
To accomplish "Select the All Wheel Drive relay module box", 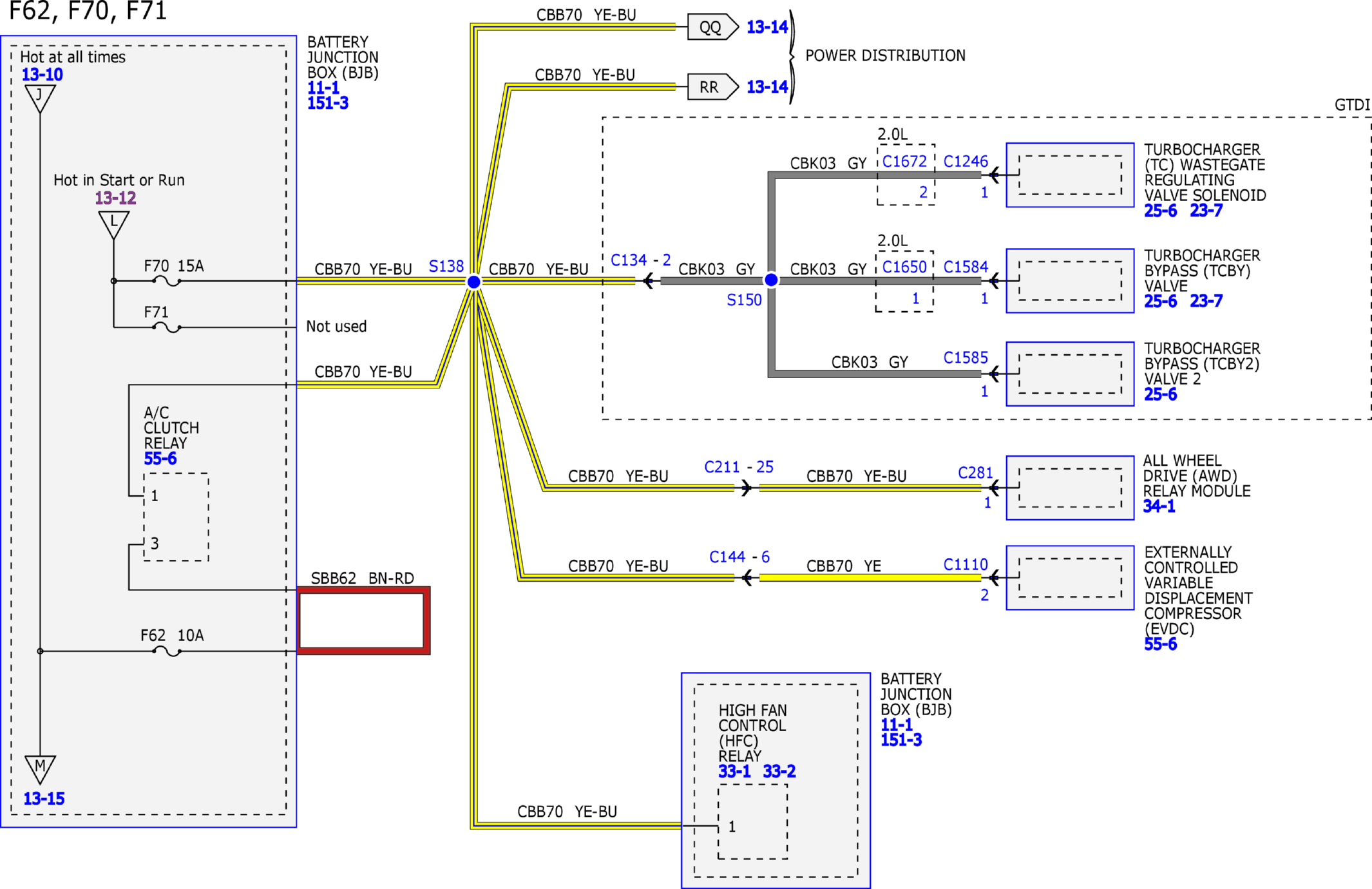I will tap(1070, 488).
